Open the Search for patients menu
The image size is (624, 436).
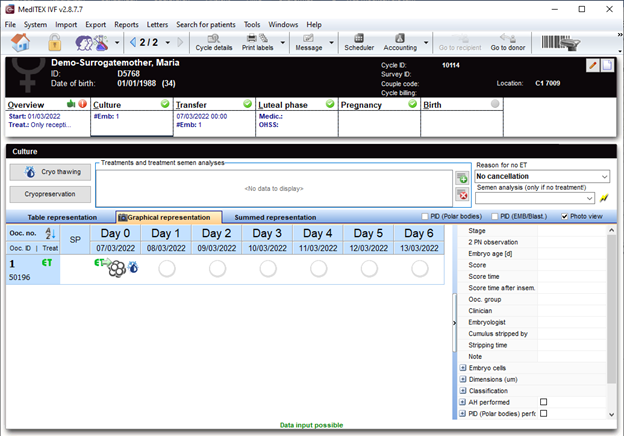(x=206, y=25)
